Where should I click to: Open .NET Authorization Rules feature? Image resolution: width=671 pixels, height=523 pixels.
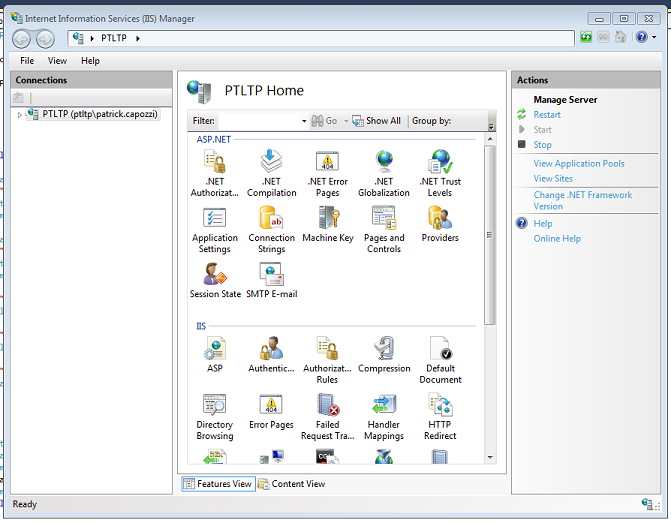pos(214,173)
